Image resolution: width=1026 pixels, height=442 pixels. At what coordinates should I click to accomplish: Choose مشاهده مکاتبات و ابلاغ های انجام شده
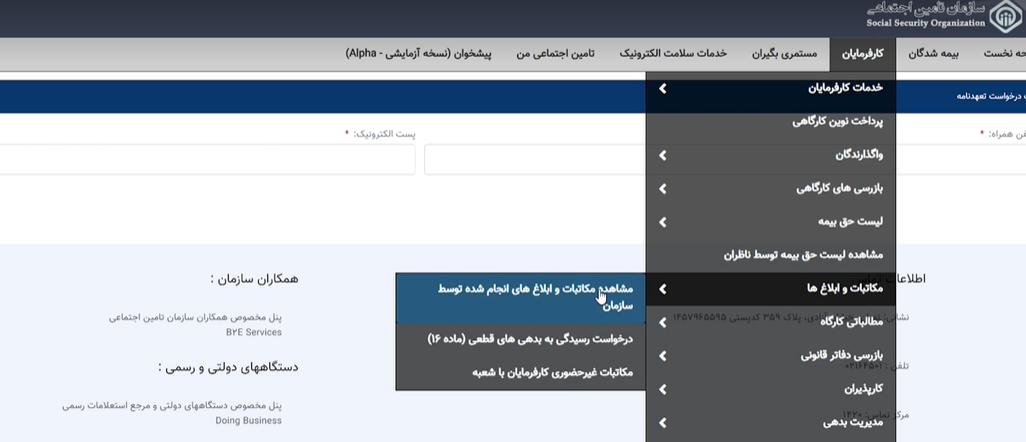[x=521, y=298]
